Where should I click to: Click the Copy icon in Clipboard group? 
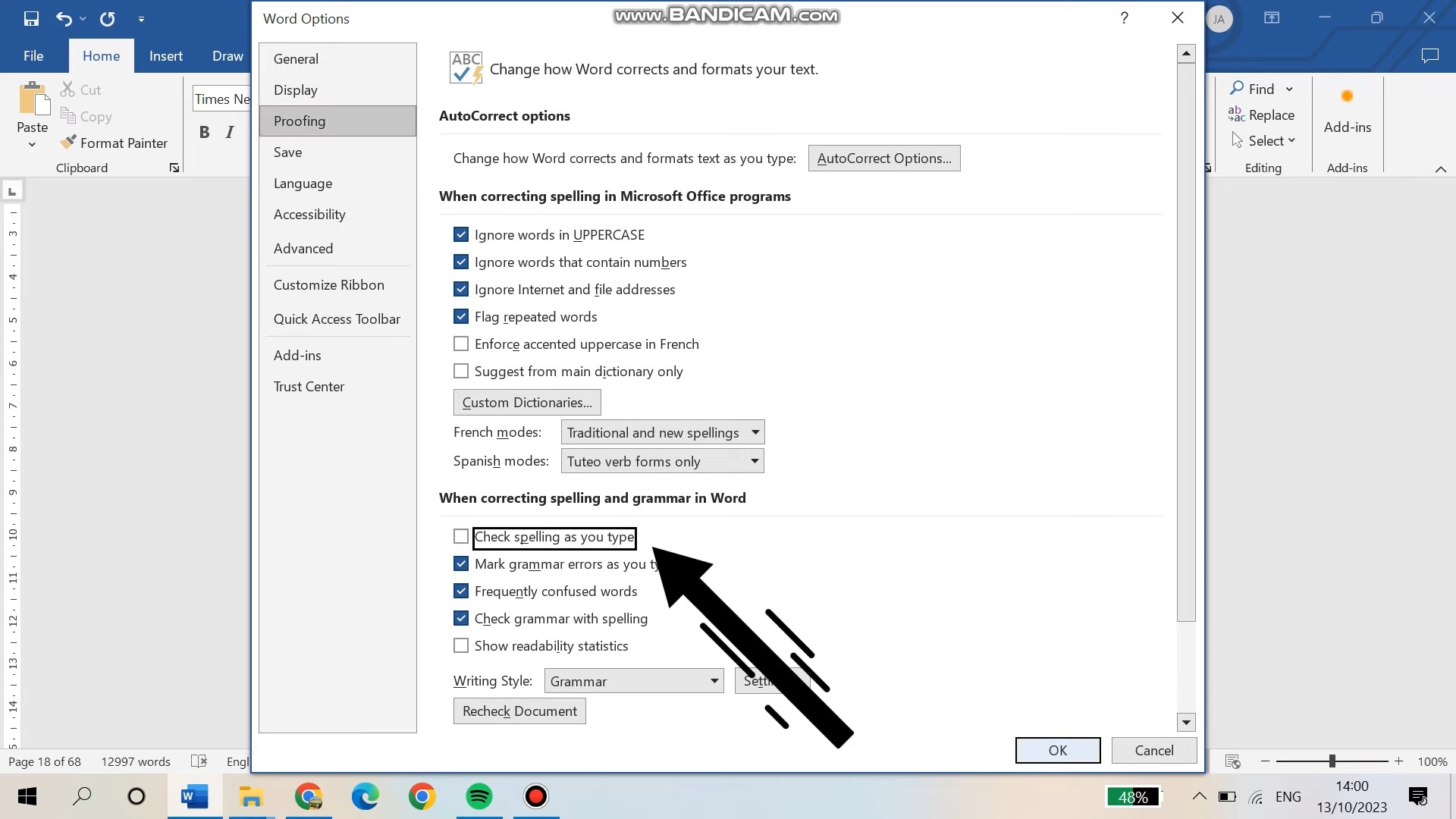coord(67,116)
